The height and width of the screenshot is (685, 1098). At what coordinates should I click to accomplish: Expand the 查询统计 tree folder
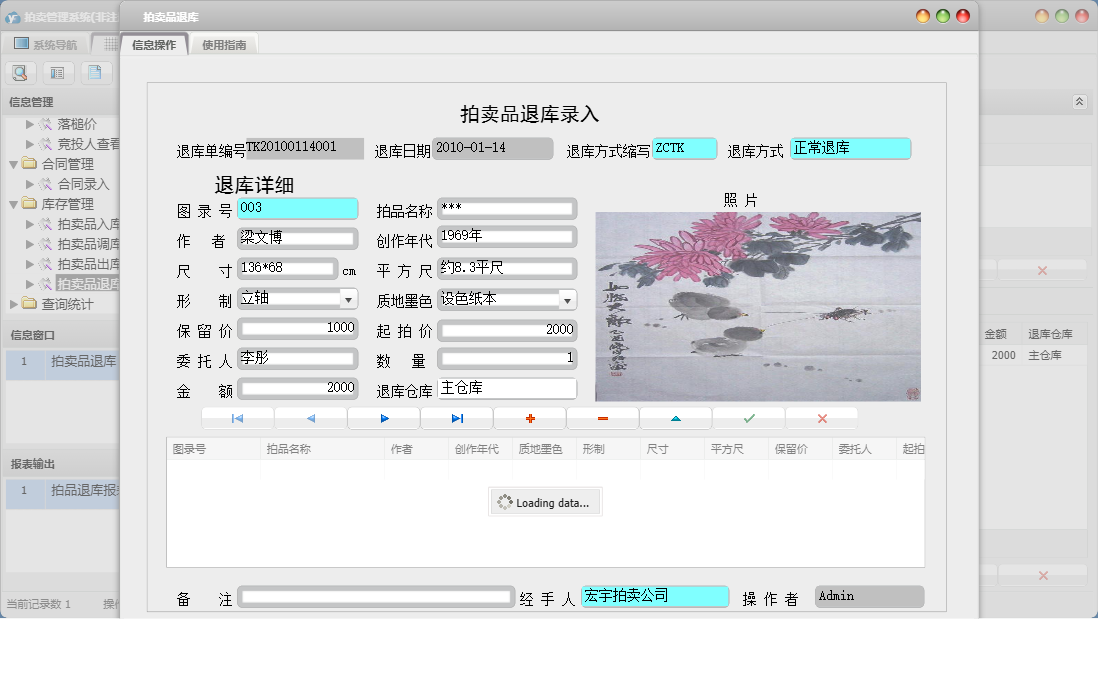click(14, 304)
